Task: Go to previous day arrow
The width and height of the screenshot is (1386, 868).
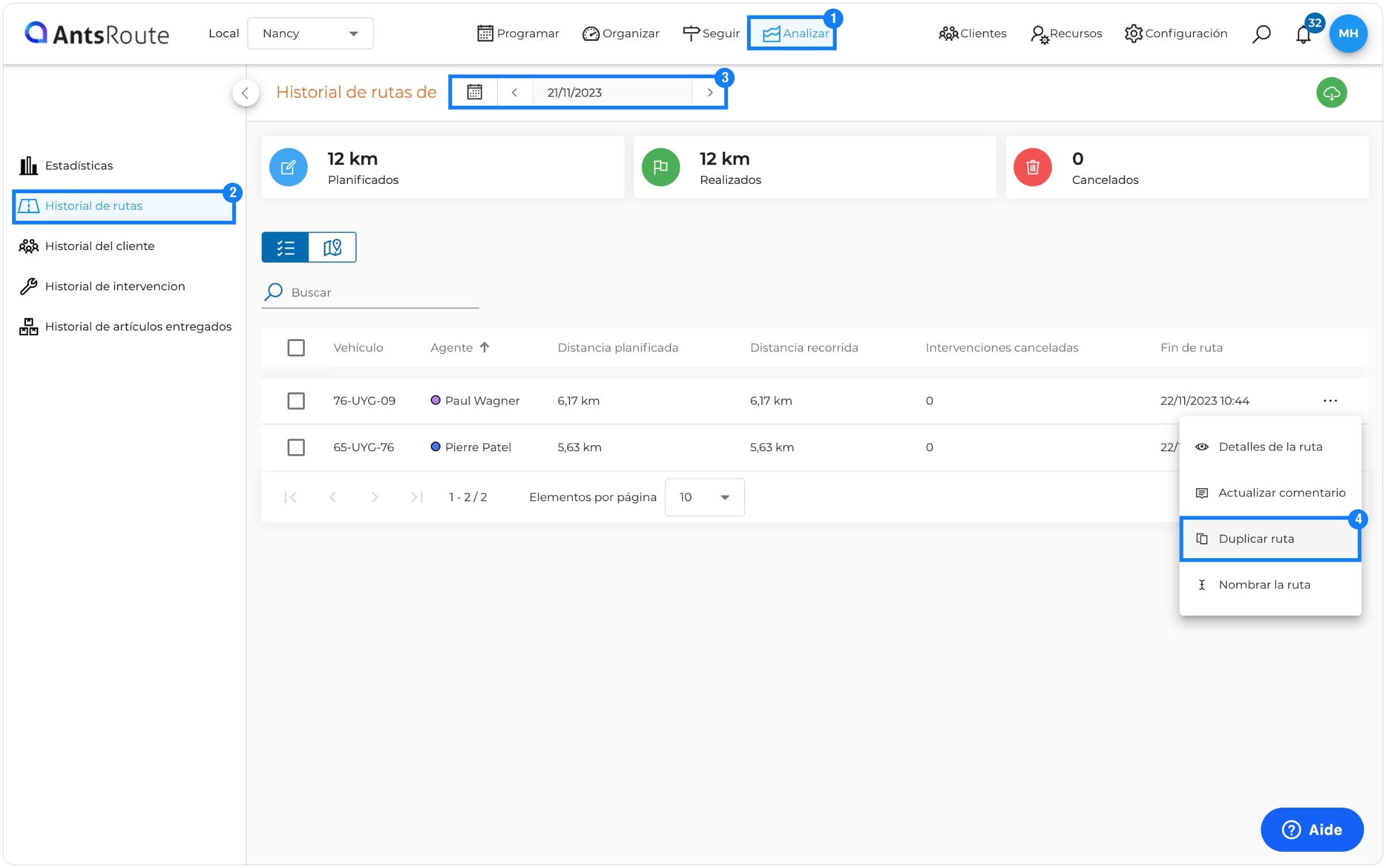Action: point(514,92)
